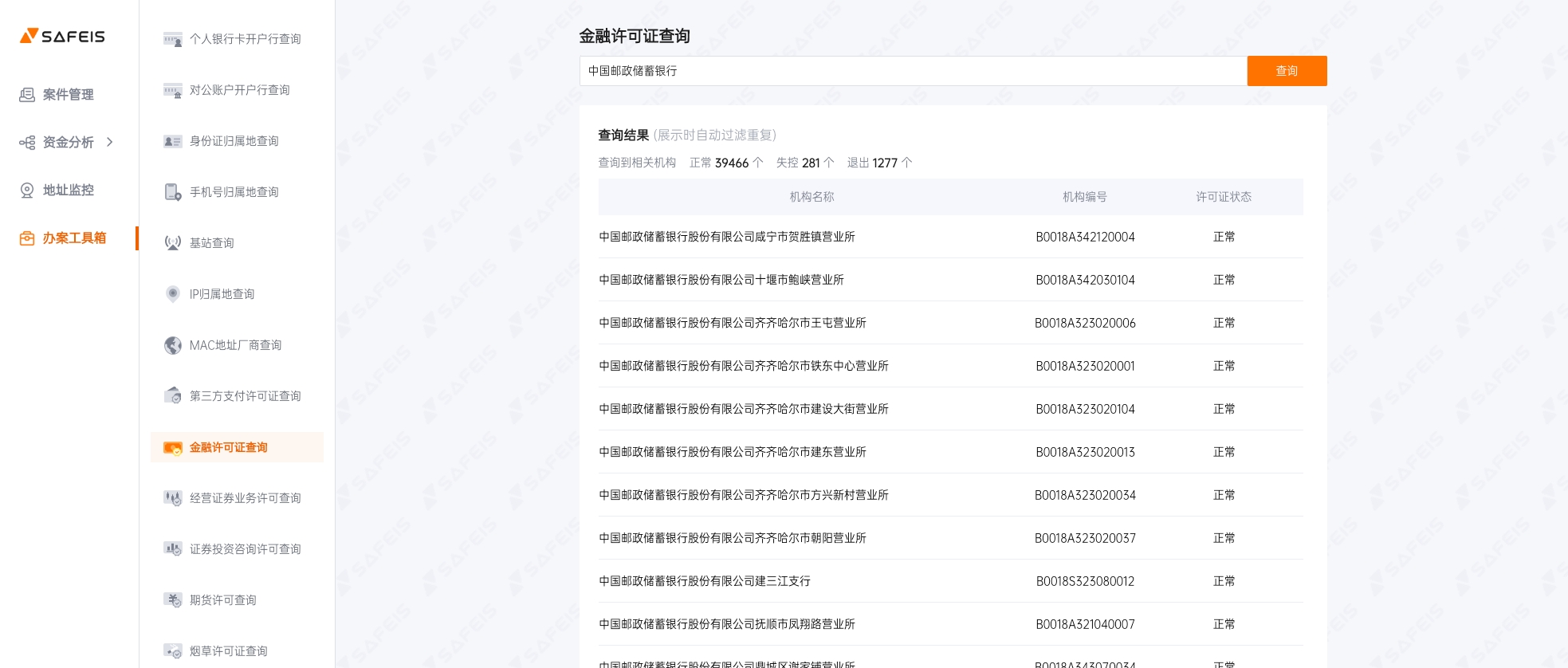1568x668 pixels.
Task: Open 资金分析 menu label
Action: (x=68, y=143)
